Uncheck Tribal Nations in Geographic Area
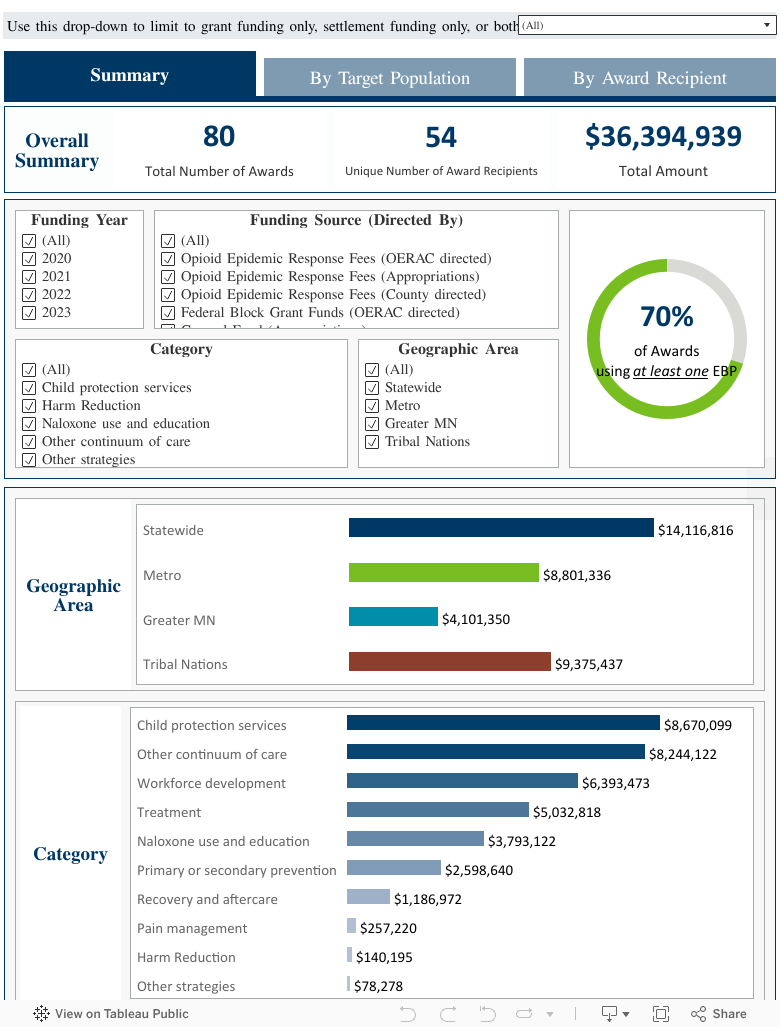 tap(370, 441)
